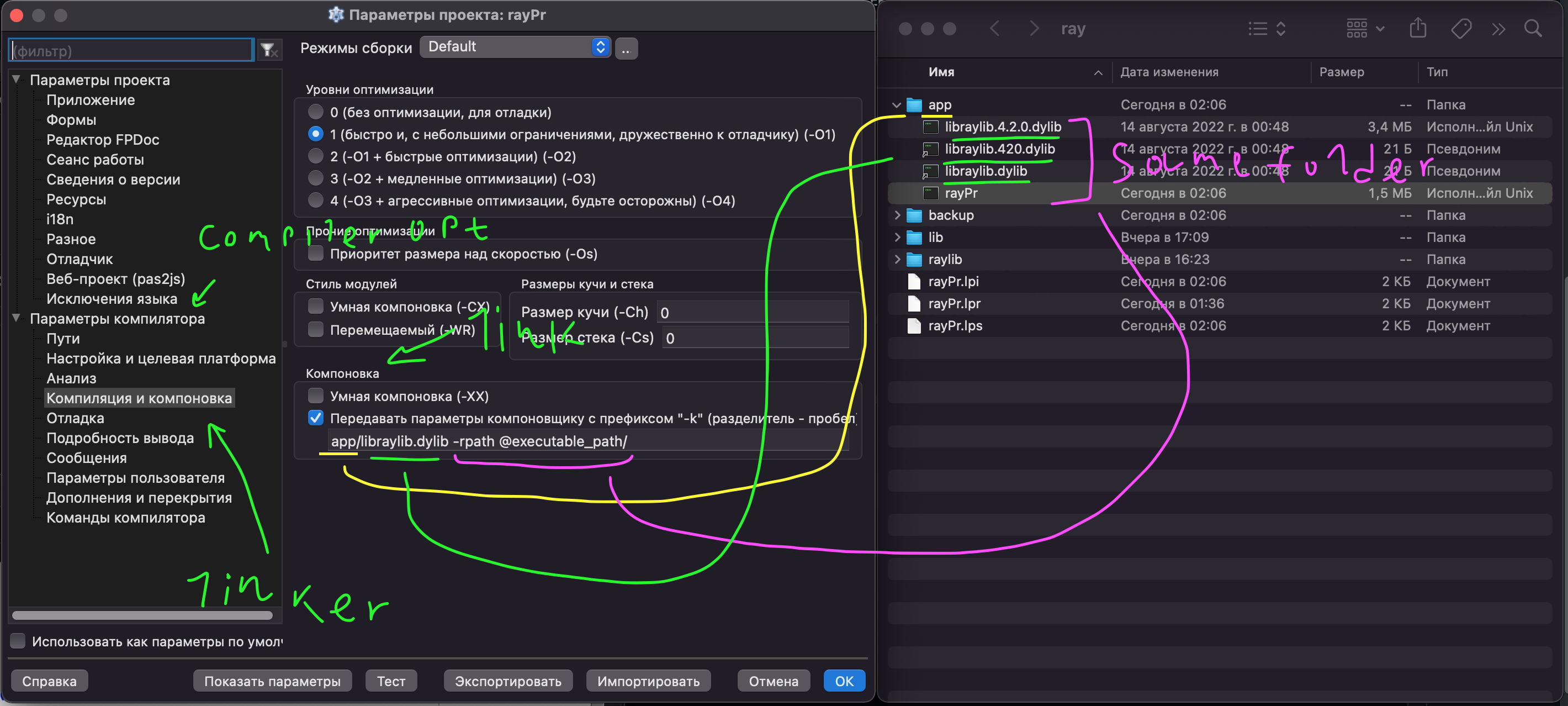Toggle use as default parameters checkbox
1568x706 pixels.
[18, 641]
